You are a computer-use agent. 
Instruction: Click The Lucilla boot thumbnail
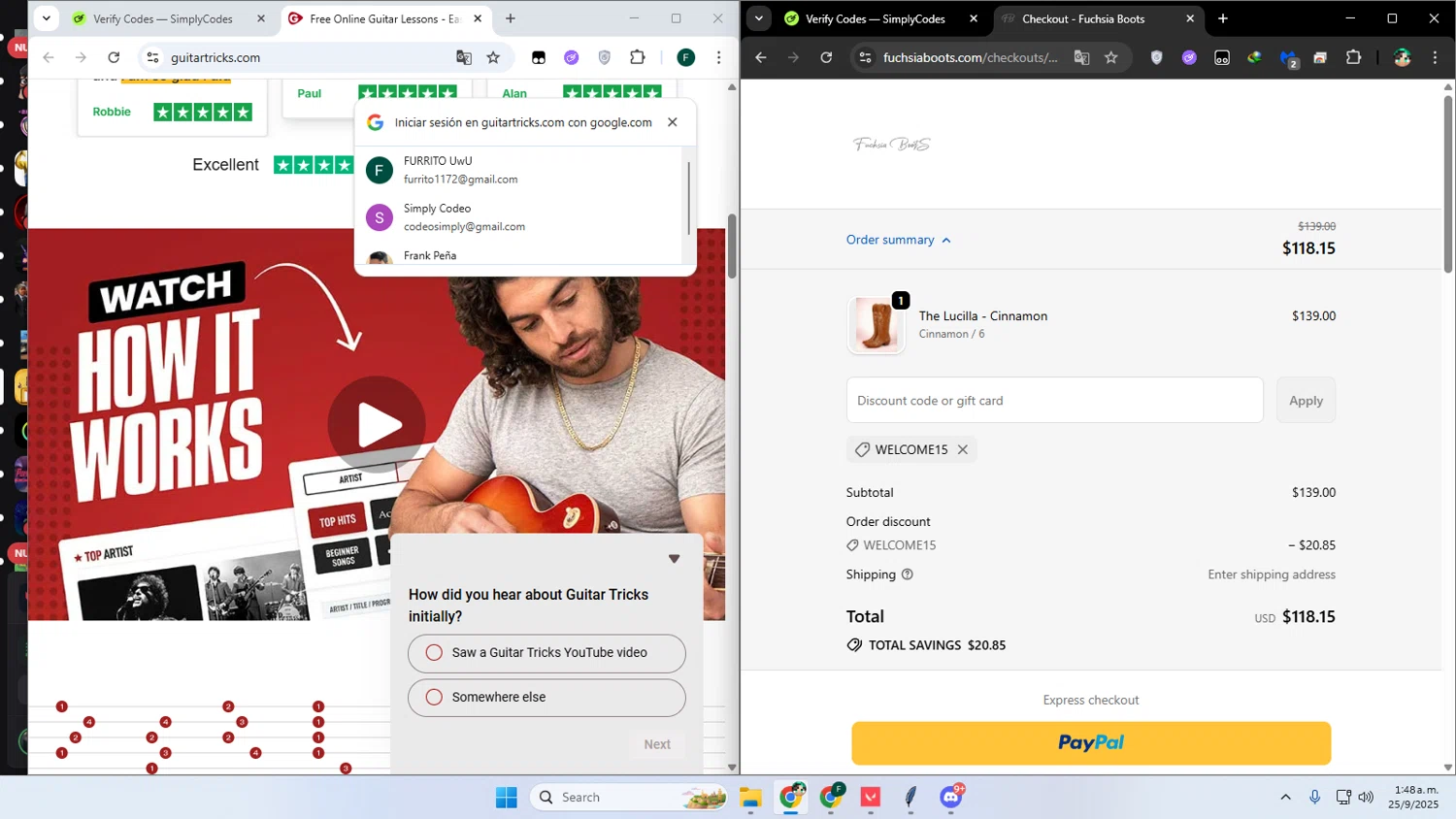[877, 324]
